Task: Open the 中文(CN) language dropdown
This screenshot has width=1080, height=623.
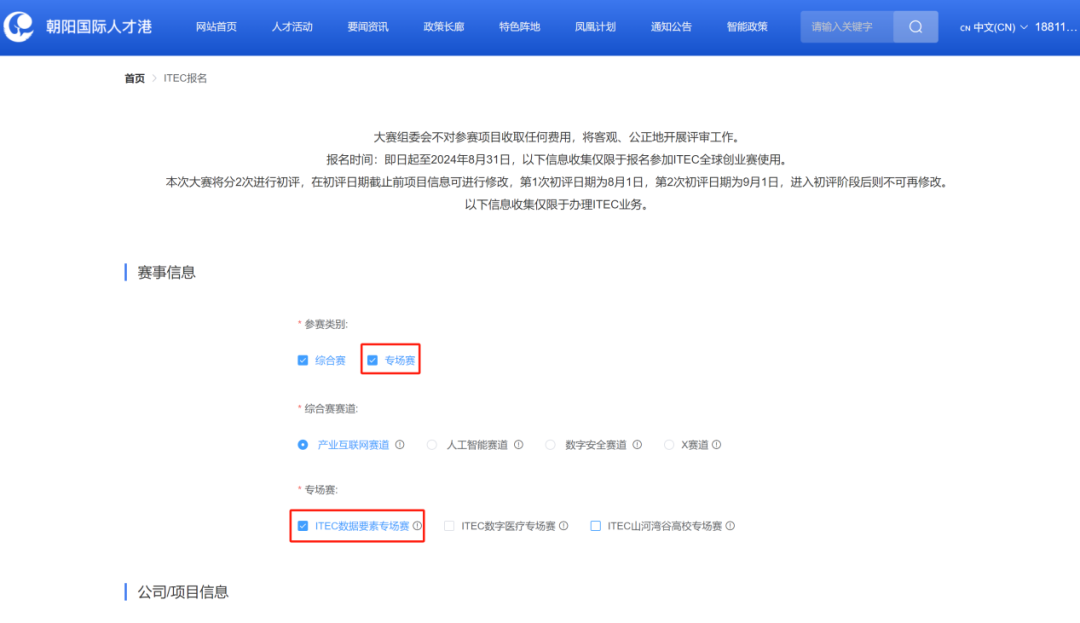Action: (993, 28)
